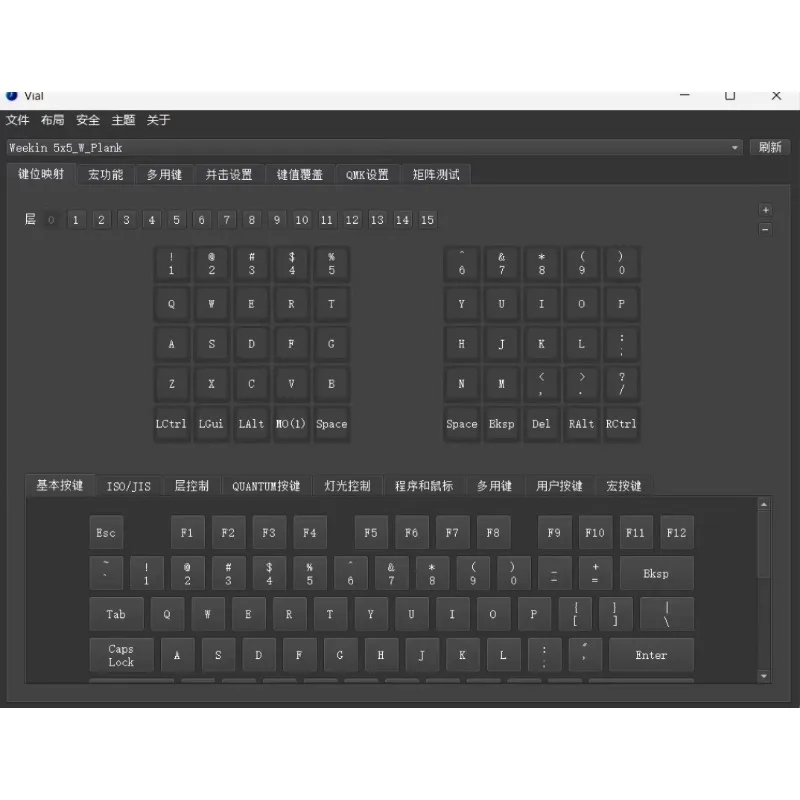The width and height of the screenshot is (800, 800).
Task: Click the 刷新 refresh button
Action: (770, 147)
